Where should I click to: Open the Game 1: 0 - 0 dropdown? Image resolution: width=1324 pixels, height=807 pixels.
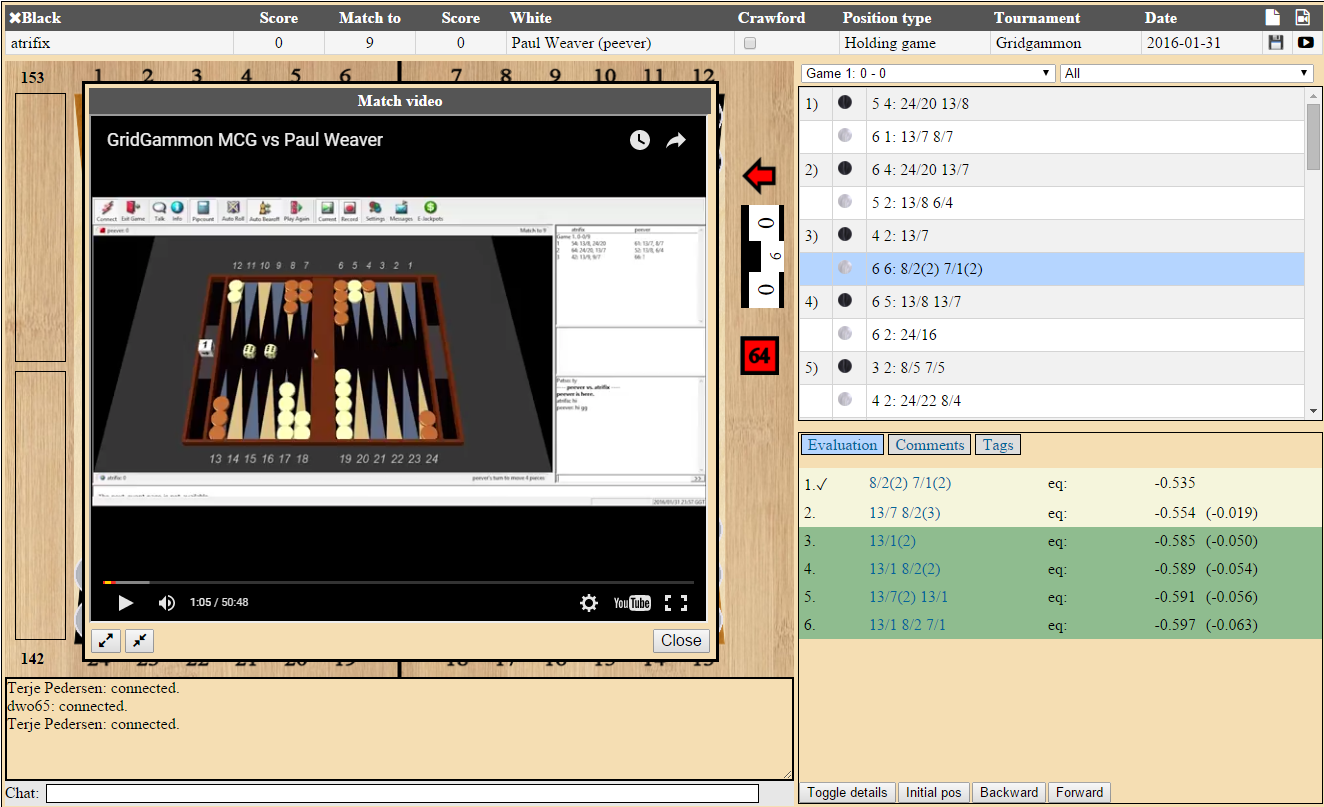coord(928,73)
